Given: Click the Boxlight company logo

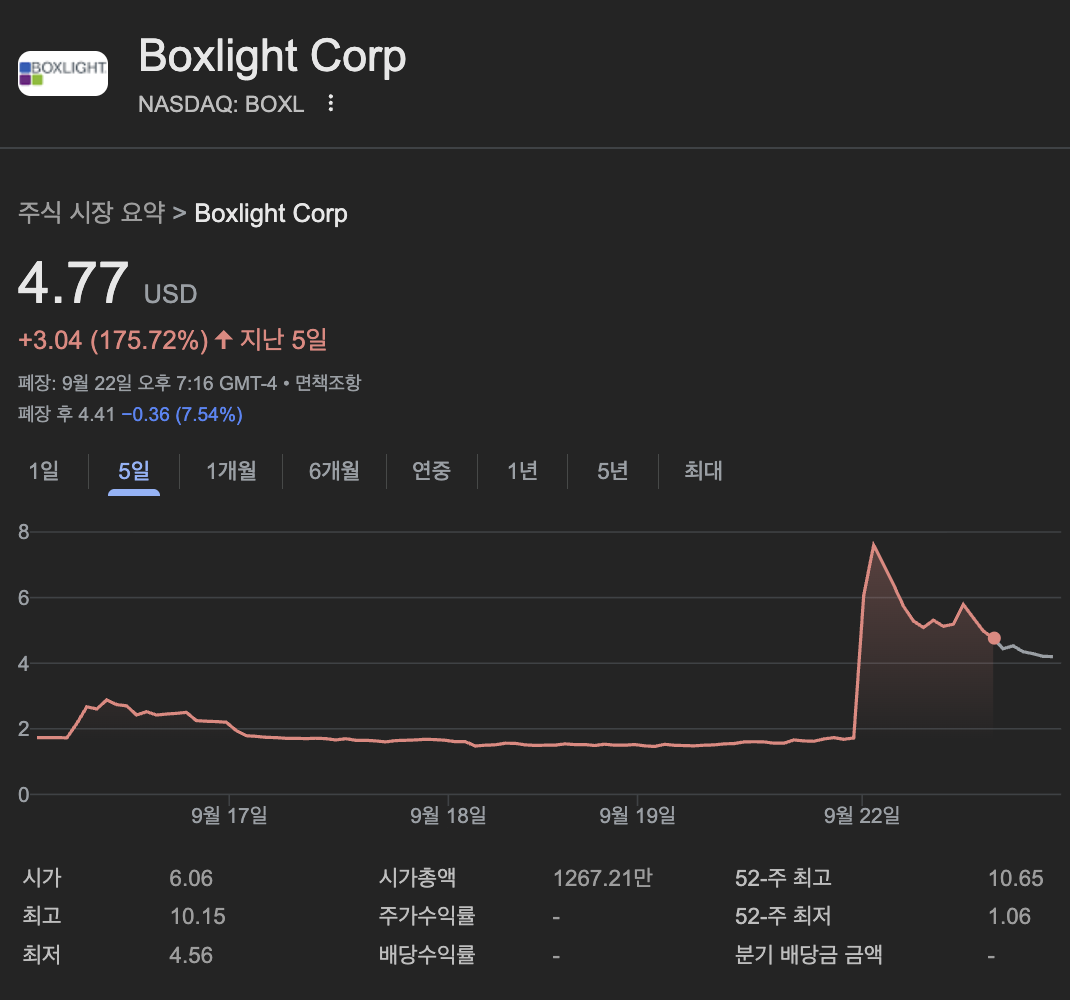Looking at the screenshot, I should pyautogui.click(x=63, y=73).
